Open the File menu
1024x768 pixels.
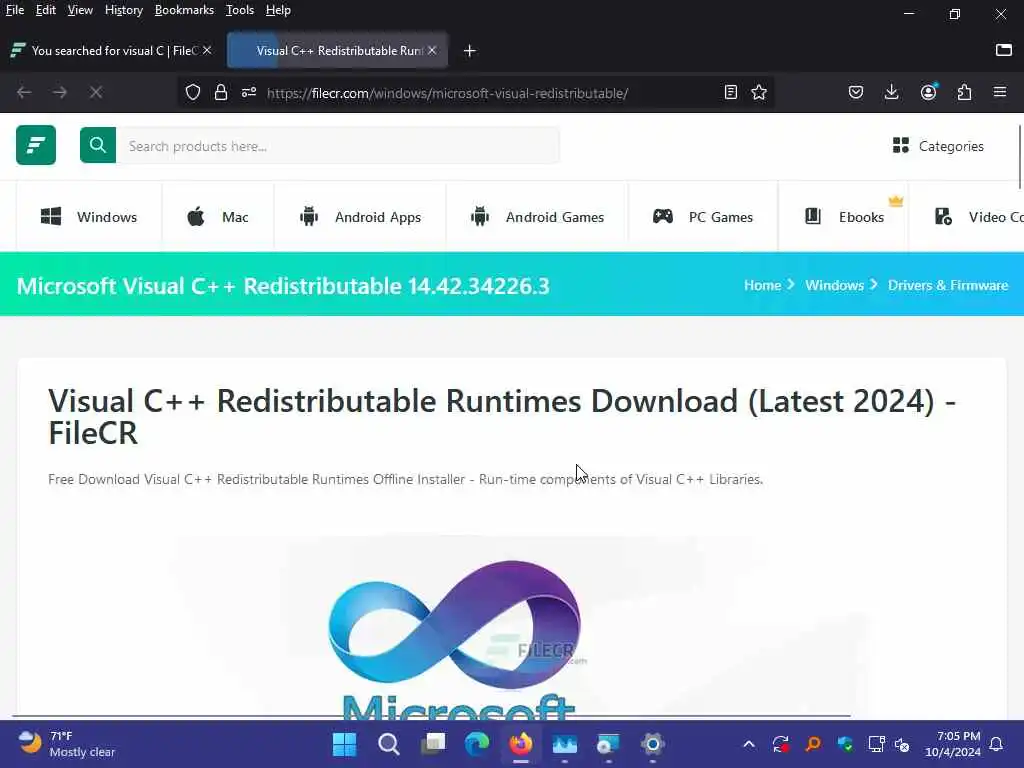tap(15, 10)
